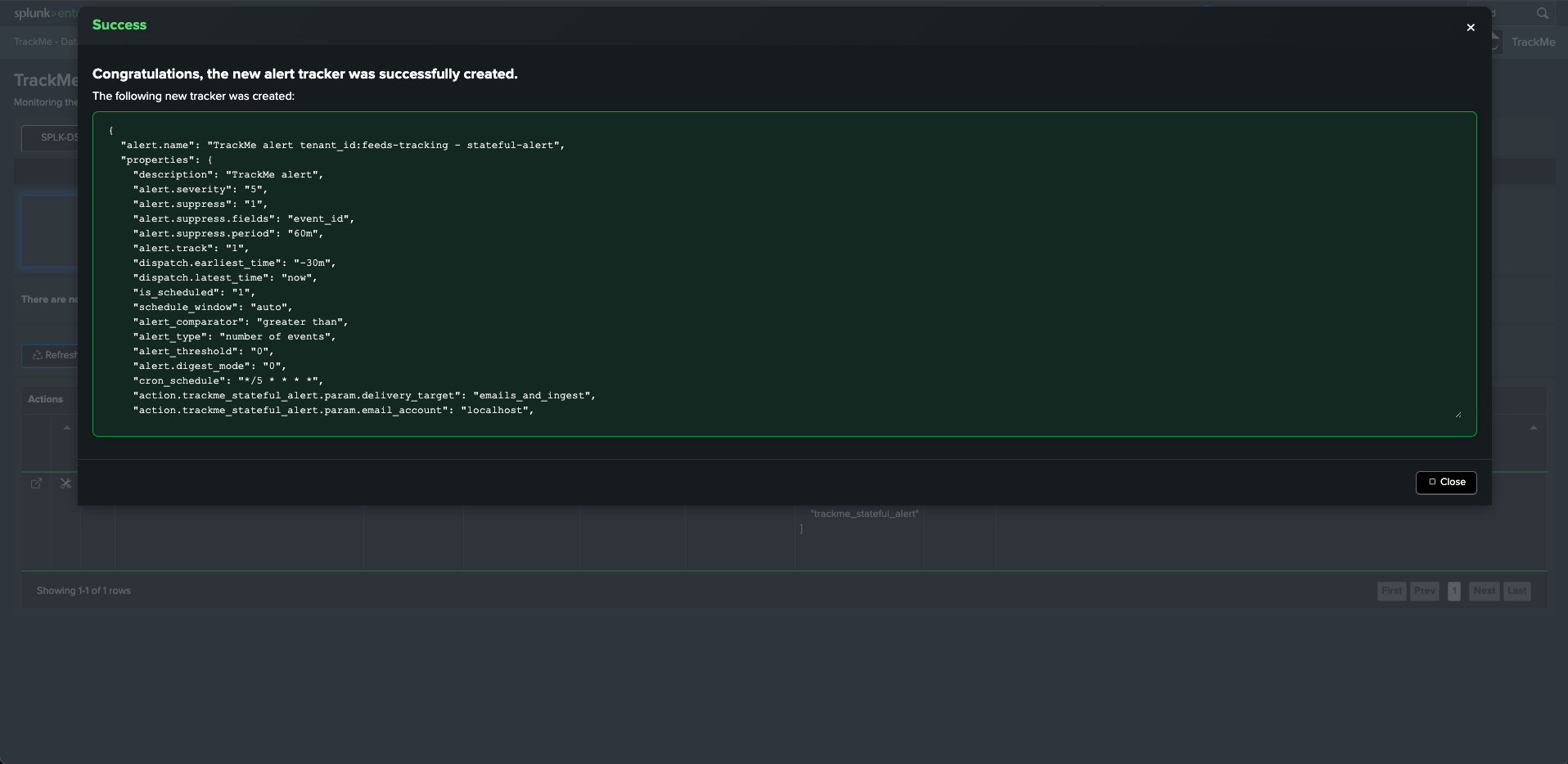The image size is (1568, 764).
Task: Click inside the created tracker JSON textarea
Action: 784,273
